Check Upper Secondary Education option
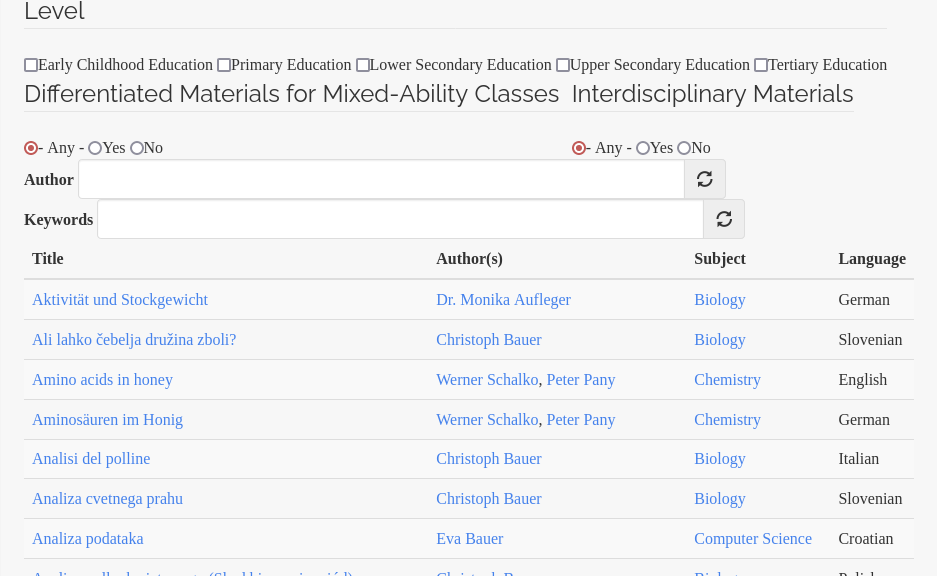This screenshot has height=576, width=937. (x=563, y=65)
